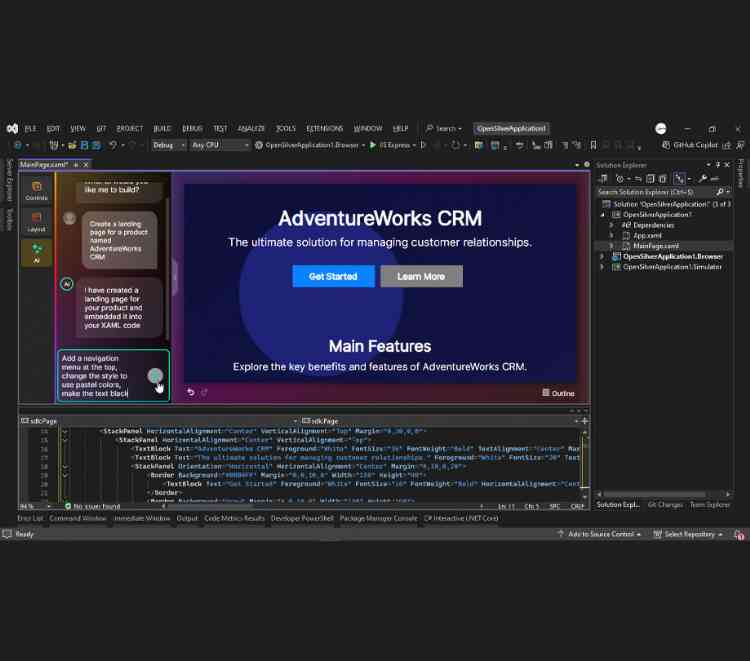Screen dimensions: 750x661
Task: Expand OpenSilverApplication1.Simulator project node
Action: pos(602,267)
